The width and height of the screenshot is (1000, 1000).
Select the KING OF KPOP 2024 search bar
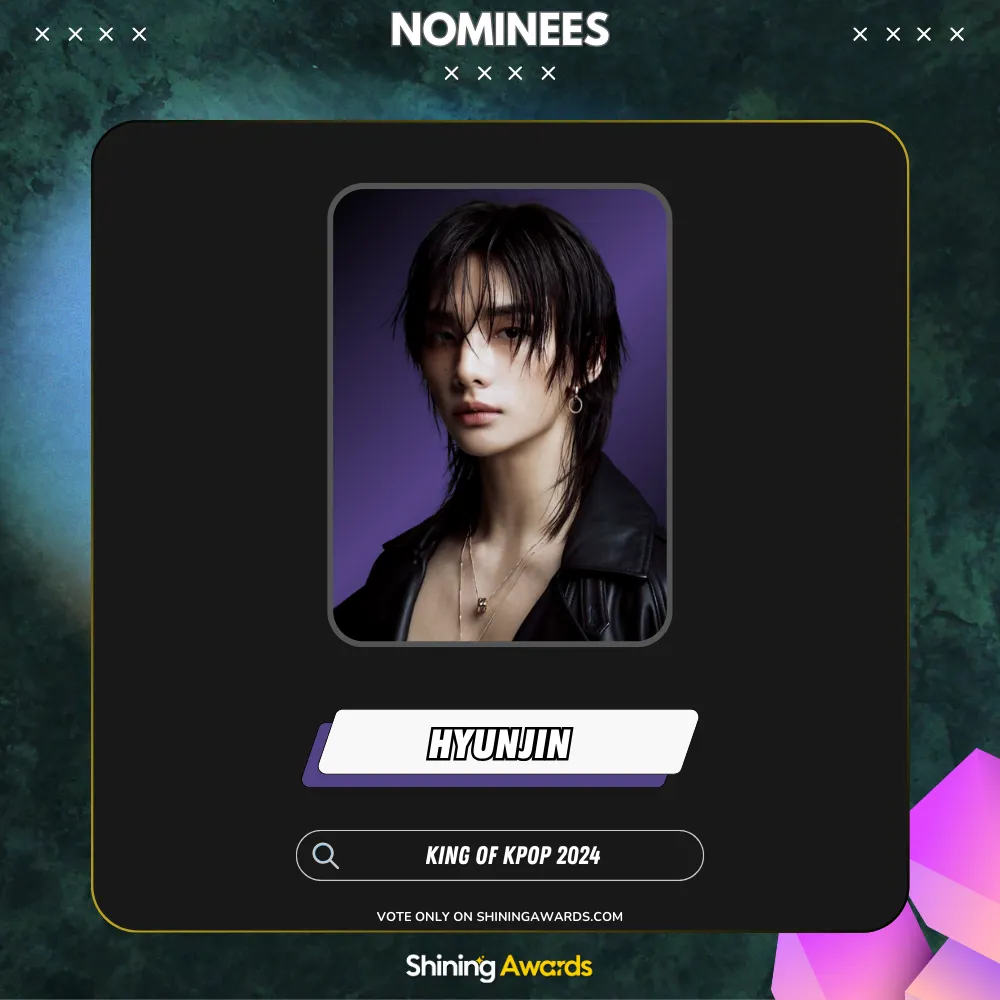(x=500, y=855)
